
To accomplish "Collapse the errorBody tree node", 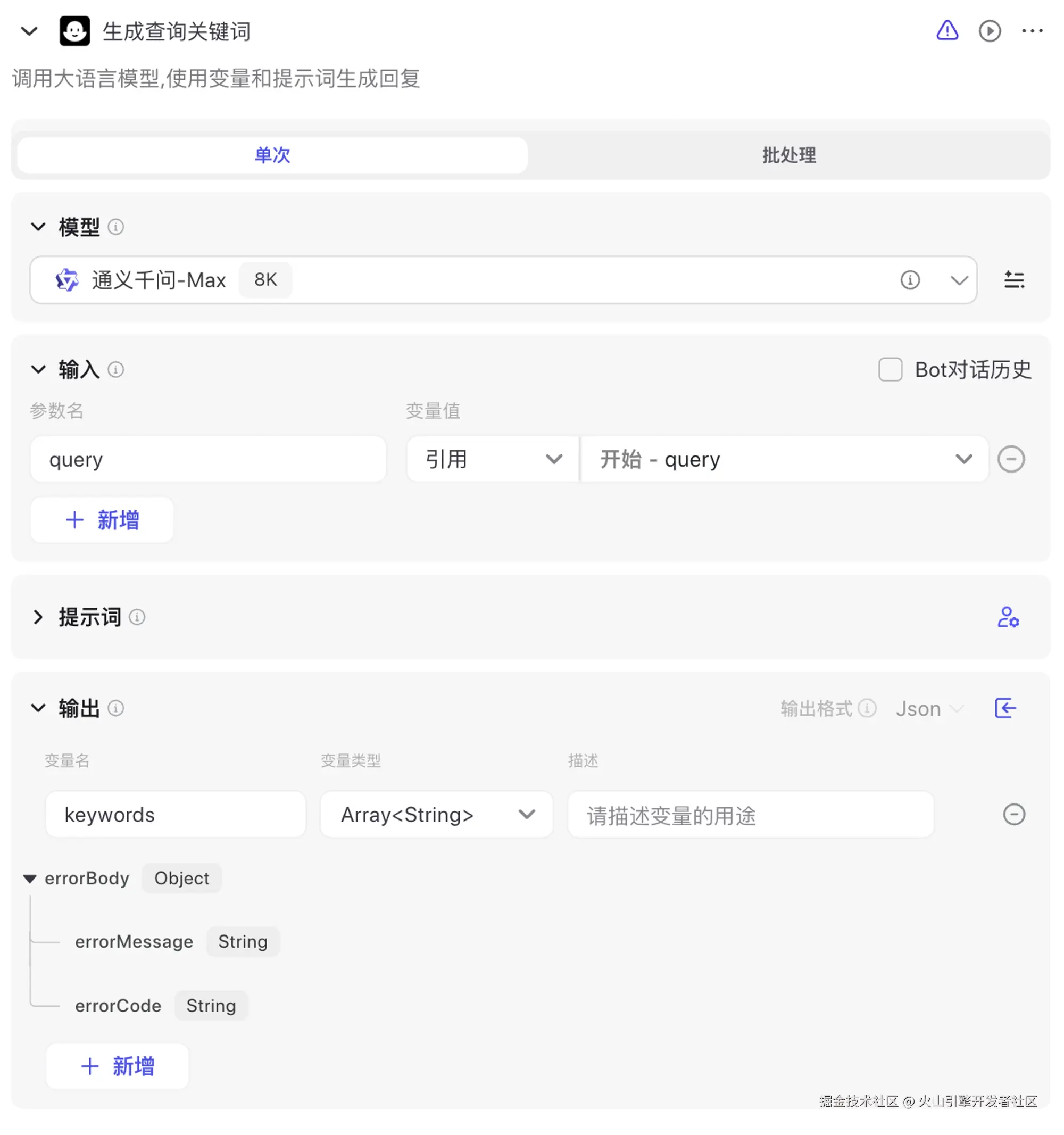I will [x=30, y=878].
